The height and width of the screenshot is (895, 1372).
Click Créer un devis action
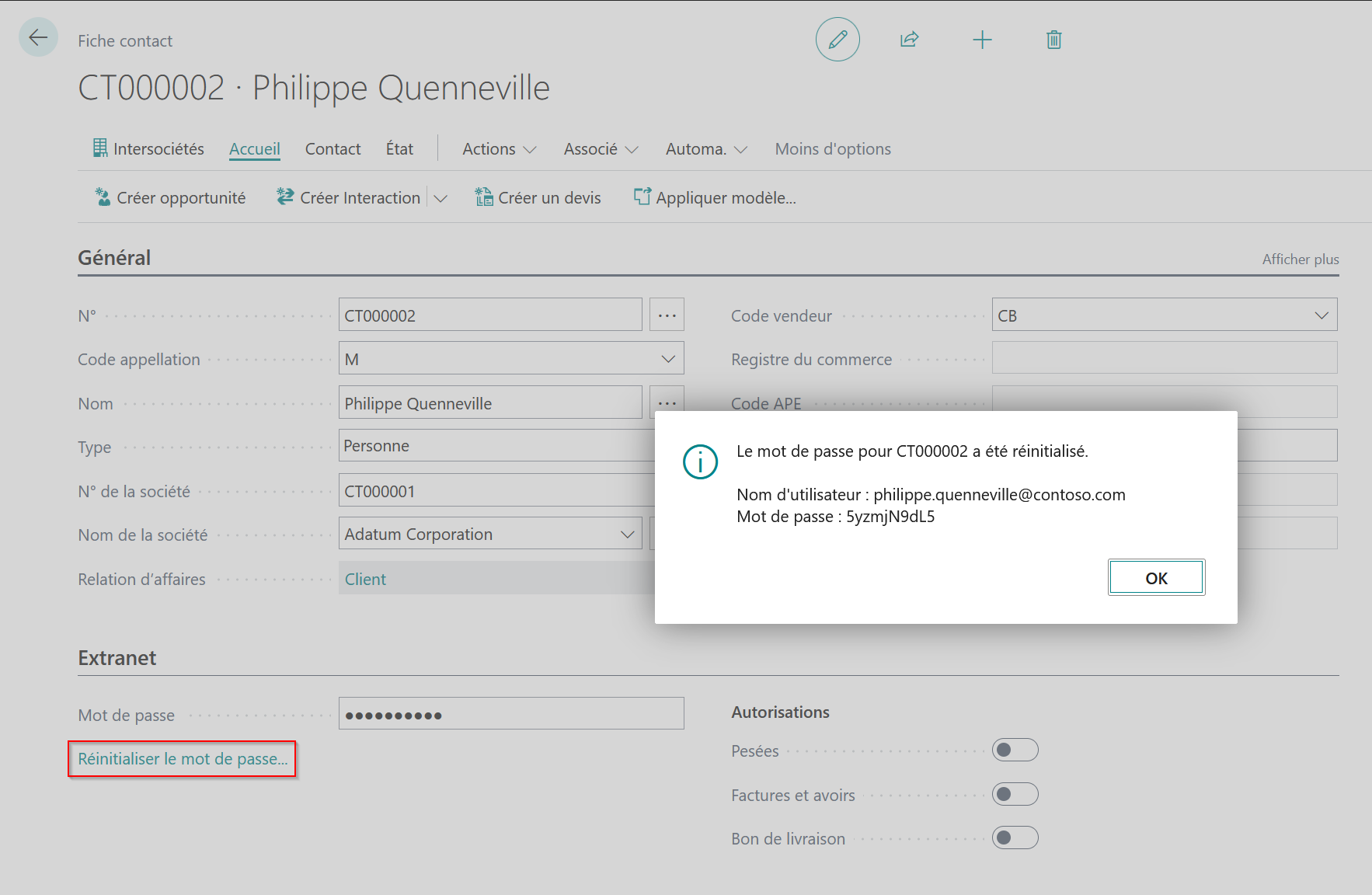pyautogui.click(x=538, y=198)
